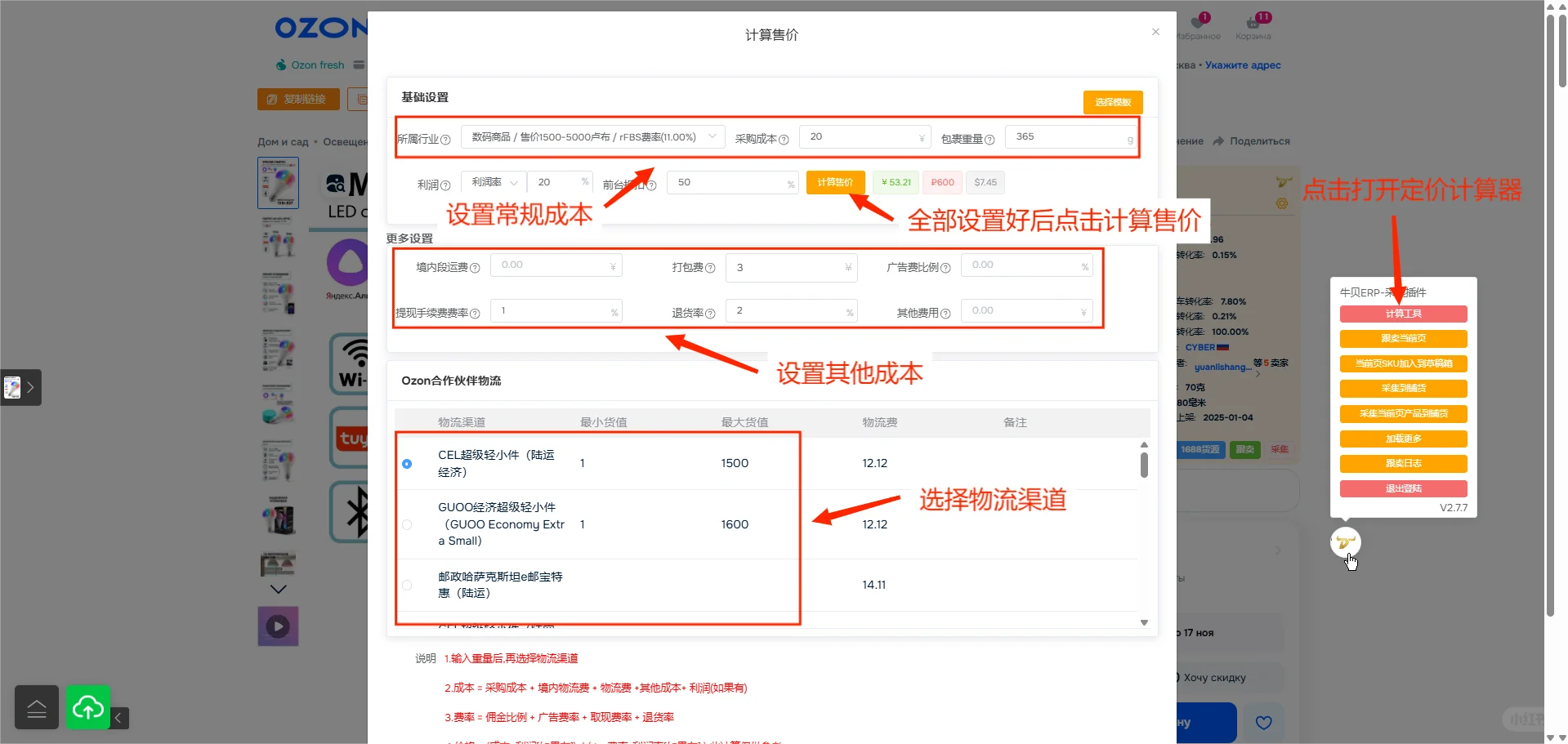The height and width of the screenshot is (744, 1568).
Task: Click 加载更多 in the plugin menu
Action: (1403, 439)
